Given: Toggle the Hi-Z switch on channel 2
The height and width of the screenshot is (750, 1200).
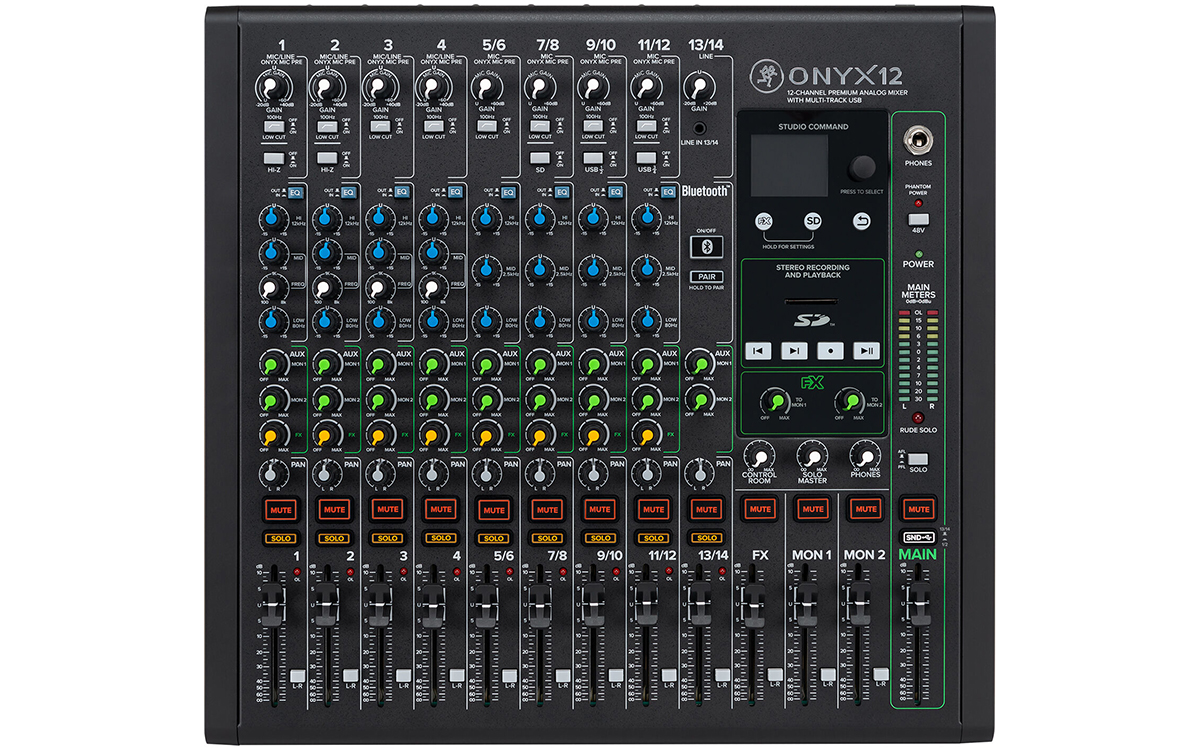Looking at the screenshot, I should tap(327, 158).
